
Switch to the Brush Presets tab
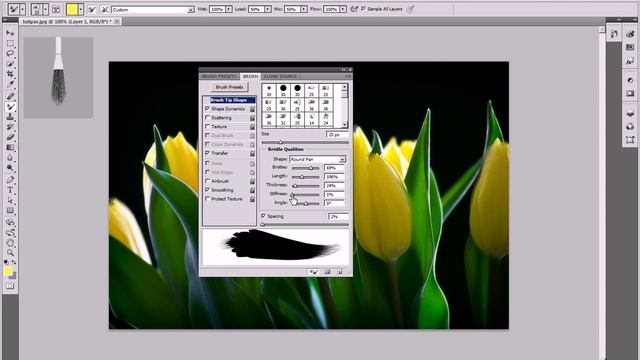(219, 76)
